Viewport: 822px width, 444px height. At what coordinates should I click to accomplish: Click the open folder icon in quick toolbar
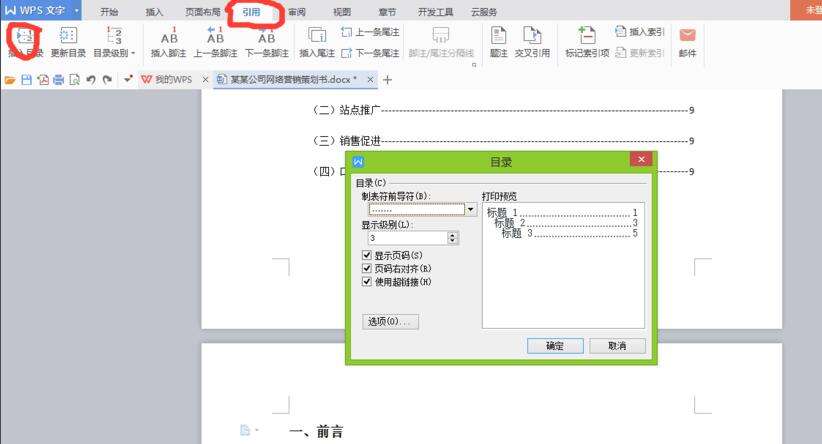[x=9, y=80]
